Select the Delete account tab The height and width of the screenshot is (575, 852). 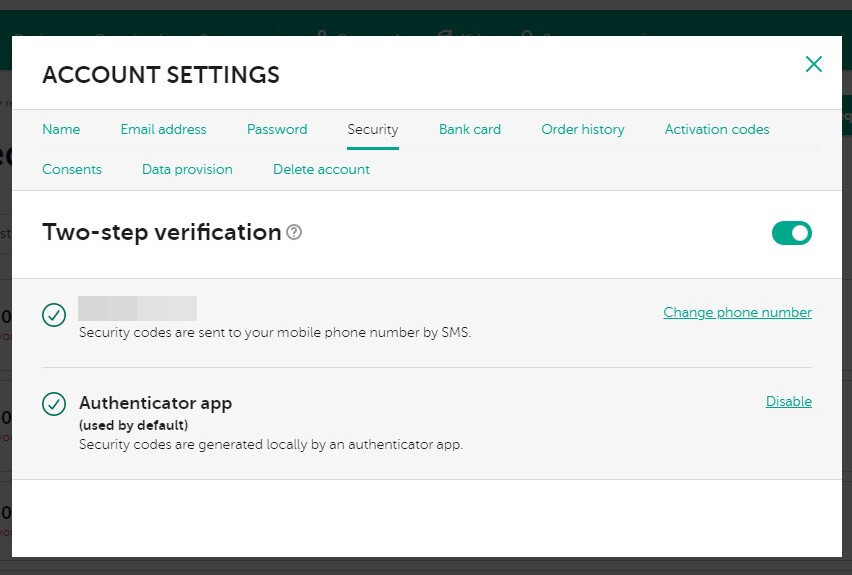point(321,169)
